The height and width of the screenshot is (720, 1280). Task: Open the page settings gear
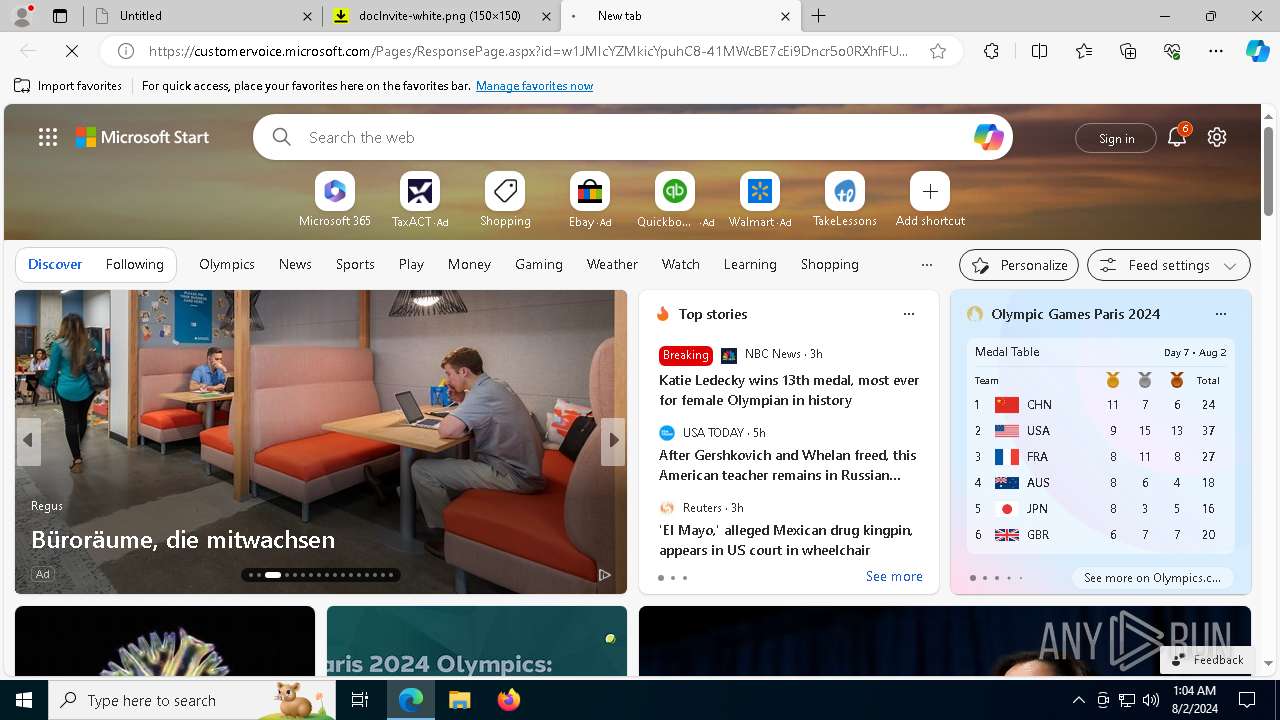pos(1217,138)
